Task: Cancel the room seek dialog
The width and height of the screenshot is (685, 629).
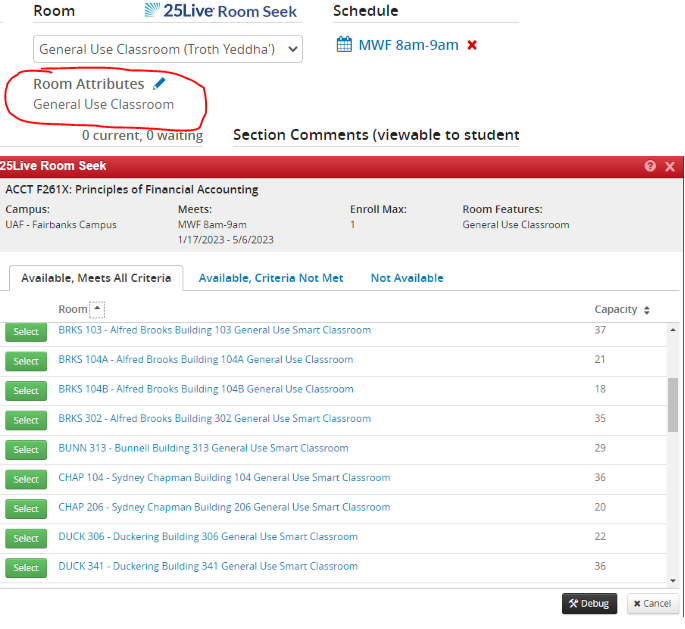Action: tap(652, 603)
